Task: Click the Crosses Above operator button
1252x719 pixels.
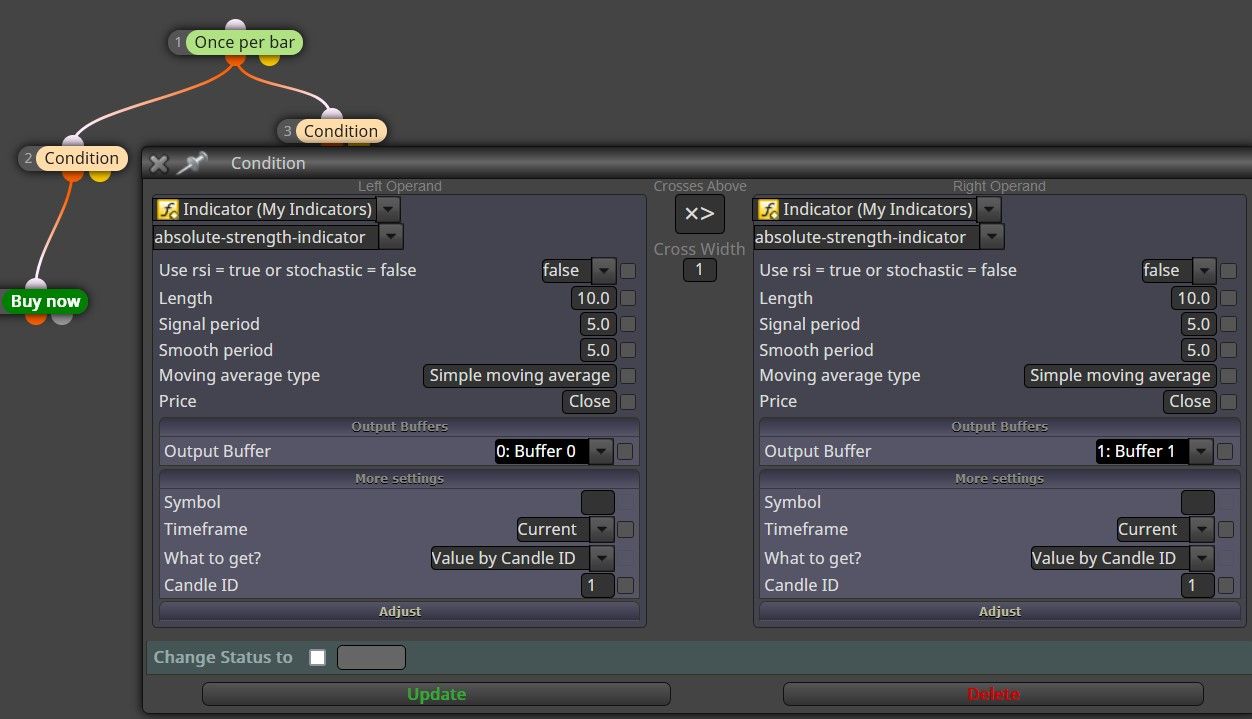Action: [700, 214]
